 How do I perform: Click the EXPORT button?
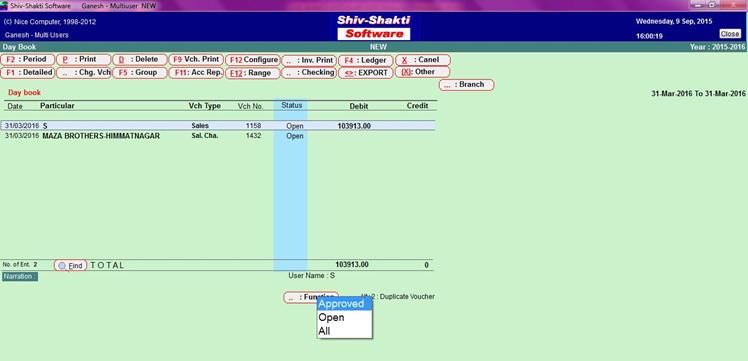click(365, 73)
